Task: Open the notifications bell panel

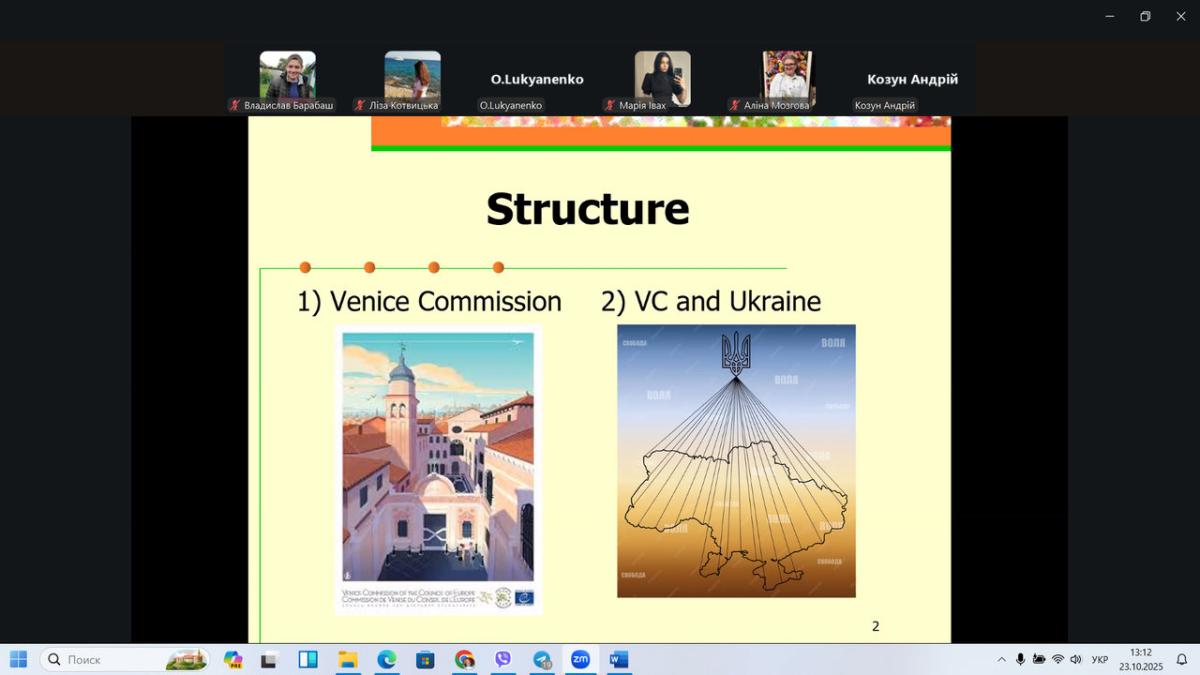Action: (1181, 659)
